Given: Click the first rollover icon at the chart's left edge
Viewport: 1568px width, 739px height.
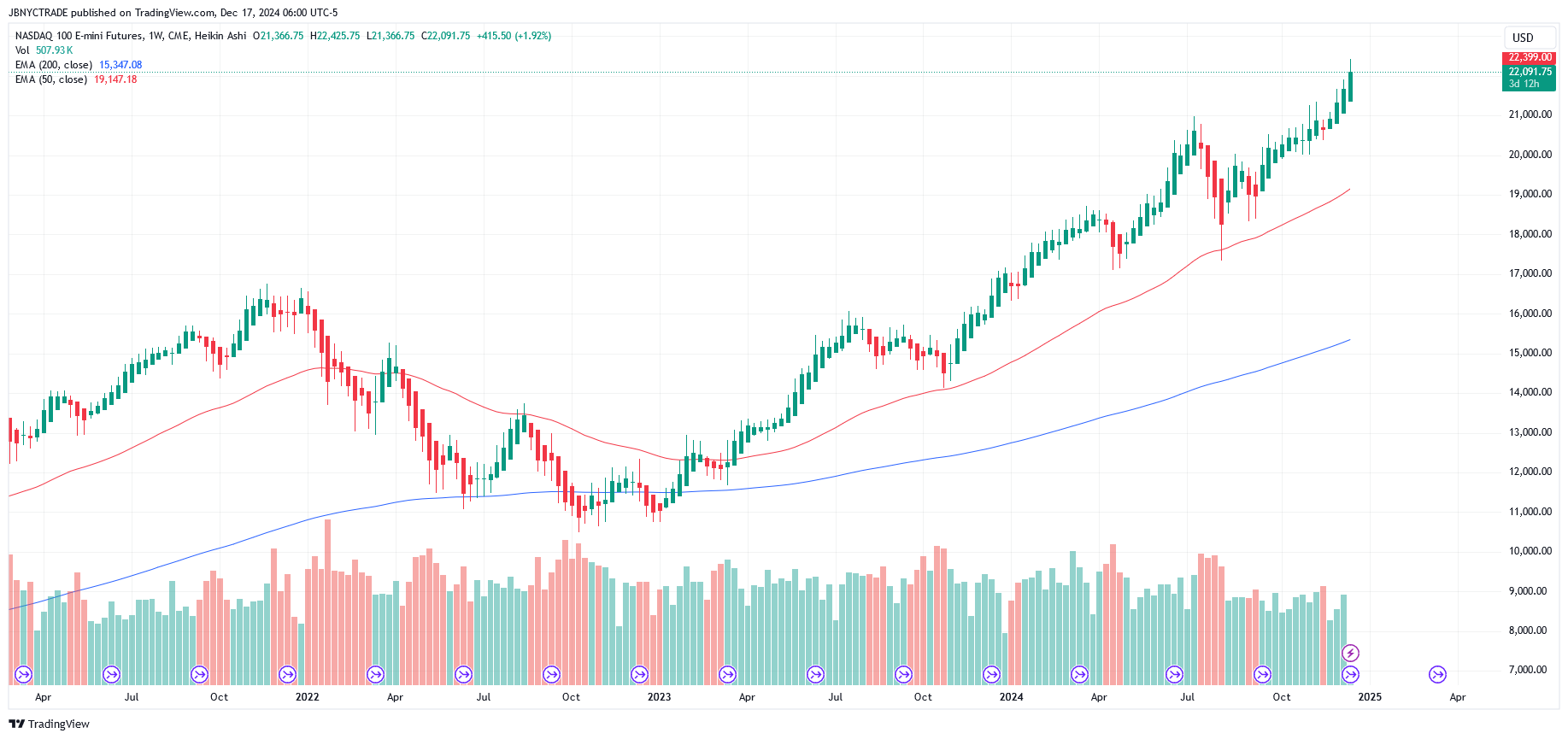Looking at the screenshot, I should coord(24,675).
